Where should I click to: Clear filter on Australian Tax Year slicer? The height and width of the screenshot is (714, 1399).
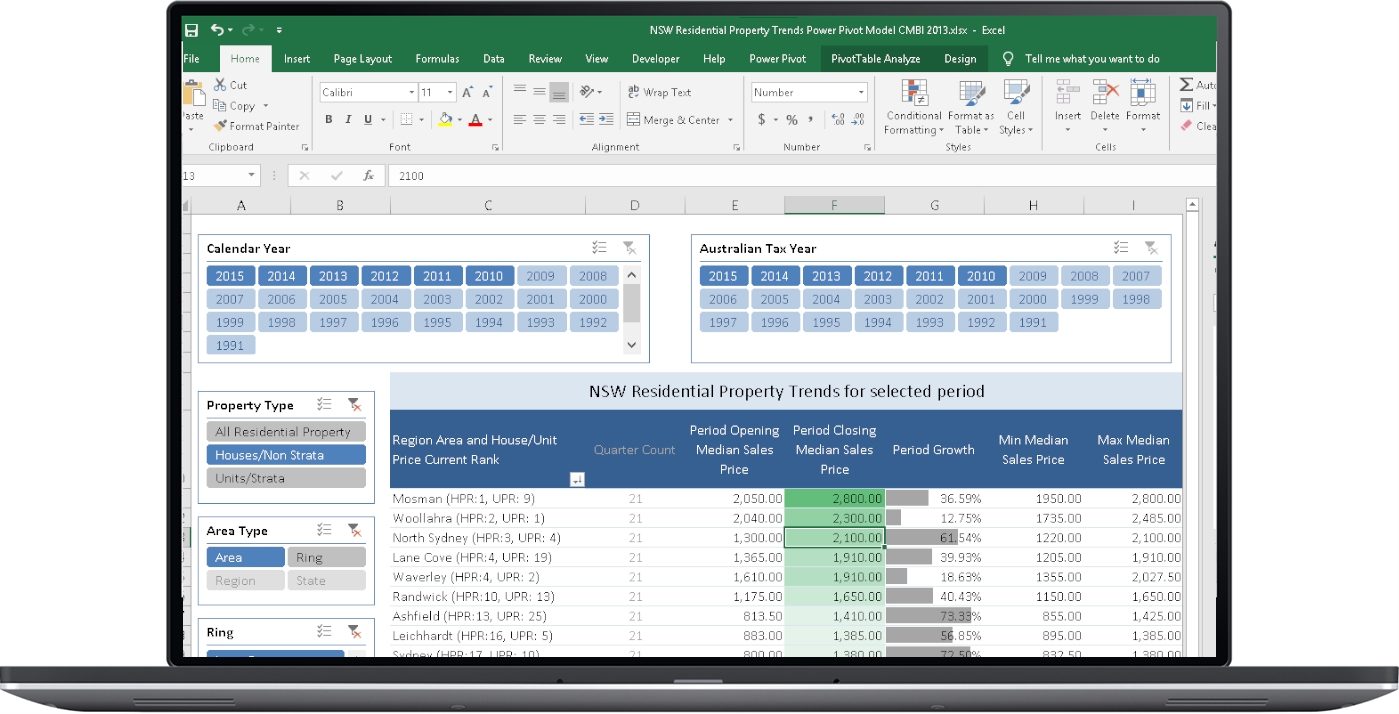[x=1151, y=248]
